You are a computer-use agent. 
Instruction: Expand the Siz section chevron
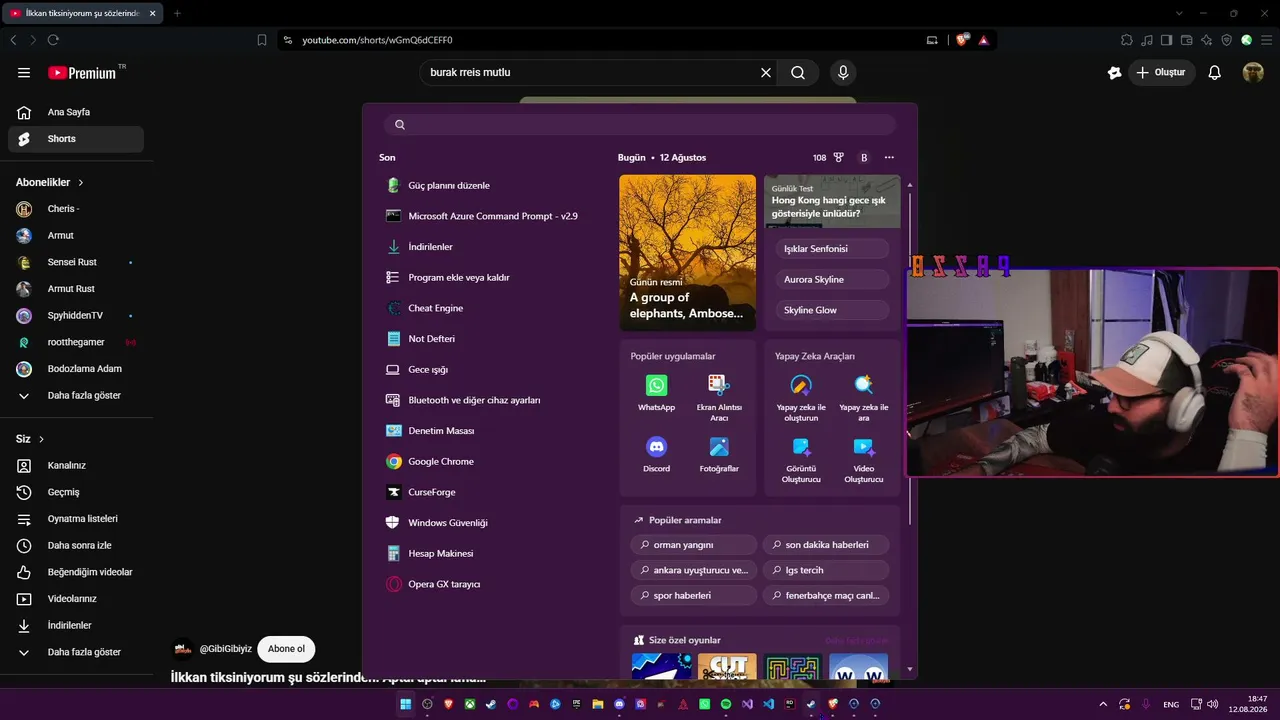pos(41,439)
